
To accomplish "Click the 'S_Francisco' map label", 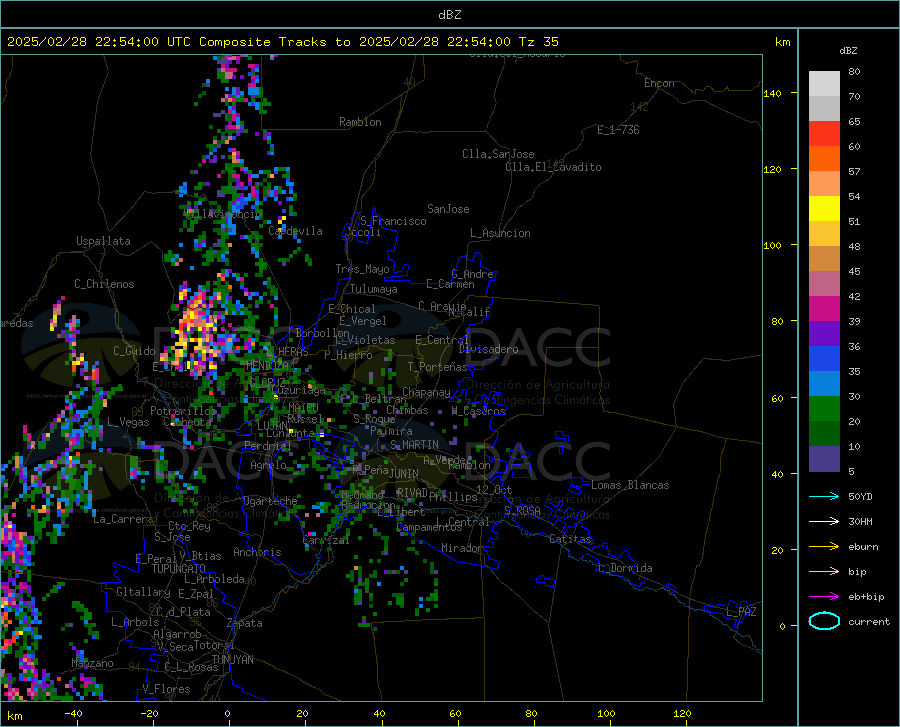I will point(393,221).
